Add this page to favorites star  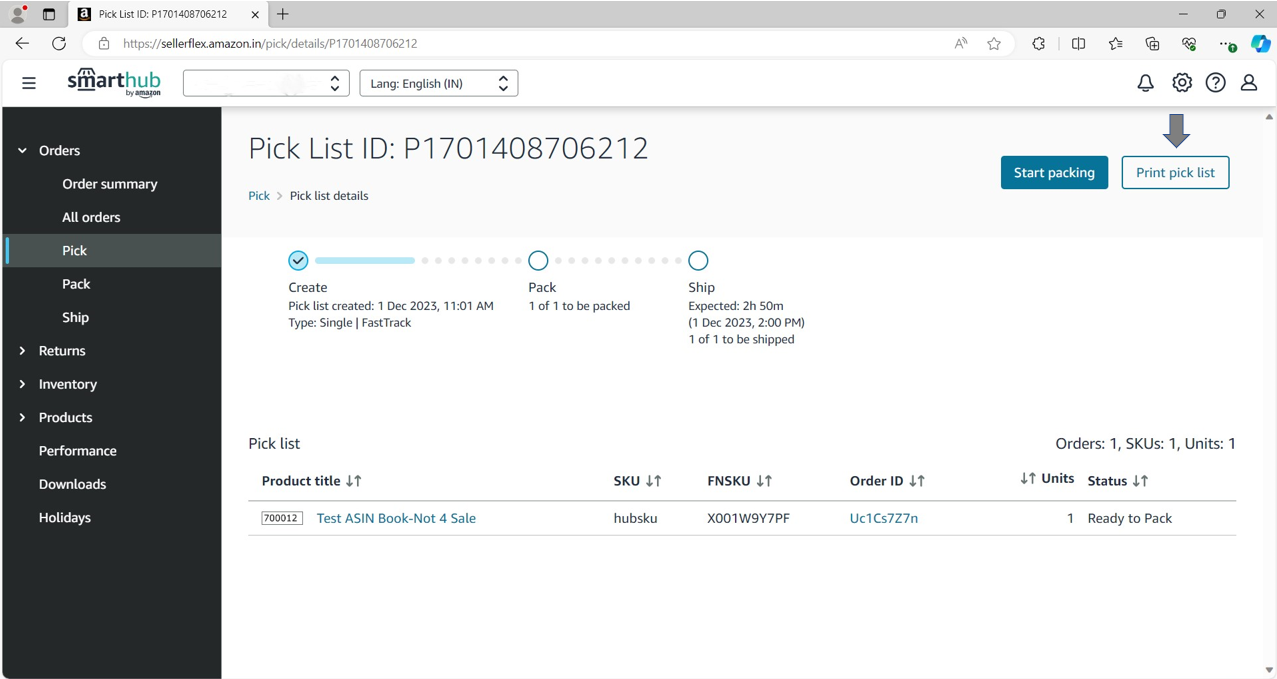994,43
